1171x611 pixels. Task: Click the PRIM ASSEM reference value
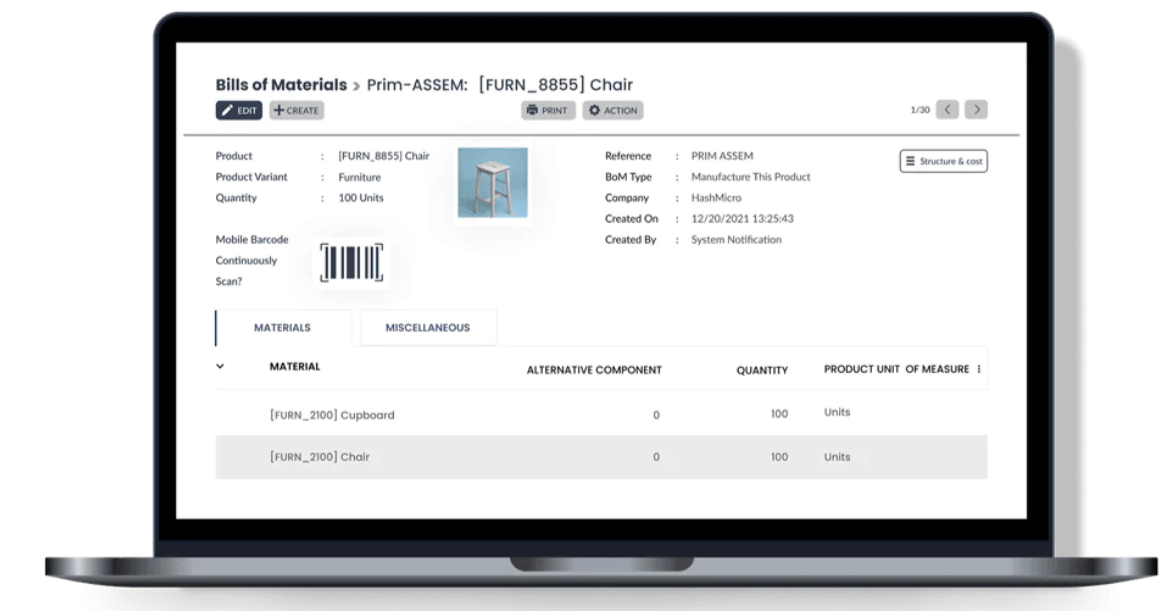coord(722,156)
